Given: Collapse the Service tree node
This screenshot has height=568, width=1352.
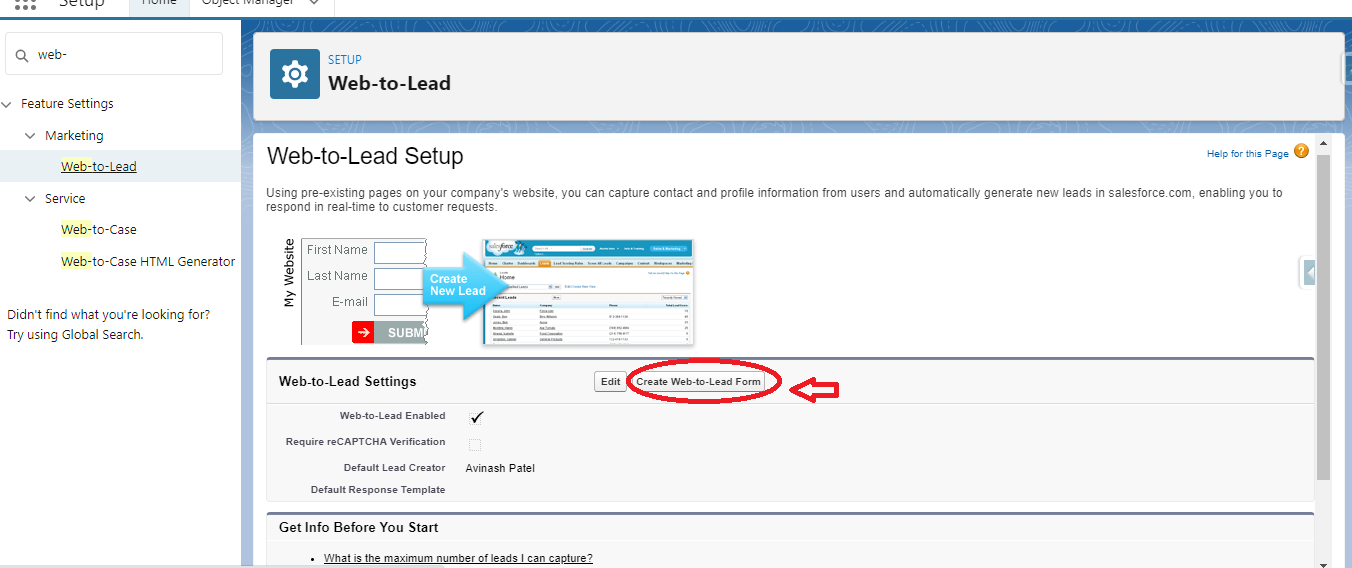Looking at the screenshot, I should 30,199.
